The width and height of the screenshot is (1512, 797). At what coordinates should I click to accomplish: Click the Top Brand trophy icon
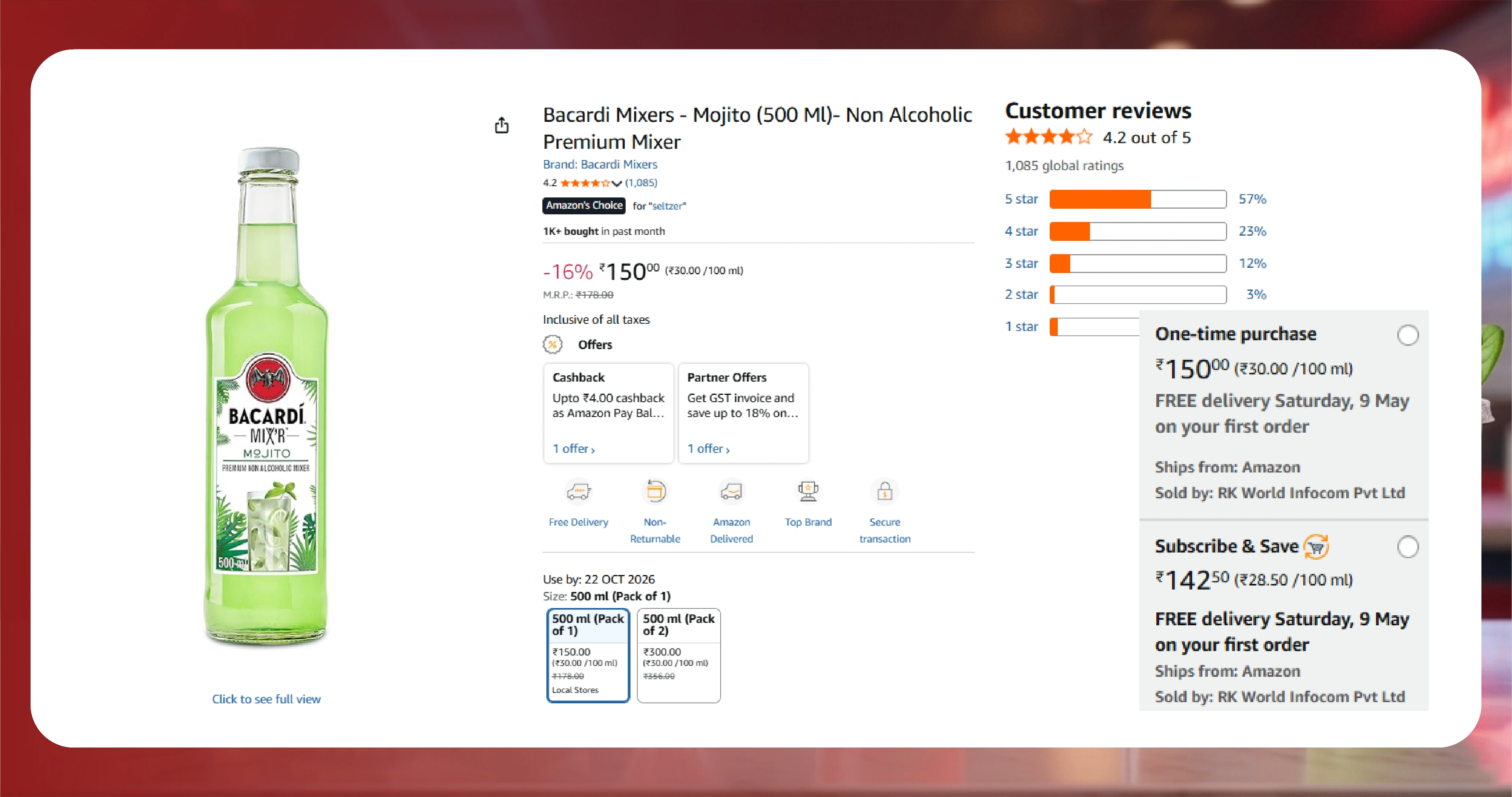point(808,491)
